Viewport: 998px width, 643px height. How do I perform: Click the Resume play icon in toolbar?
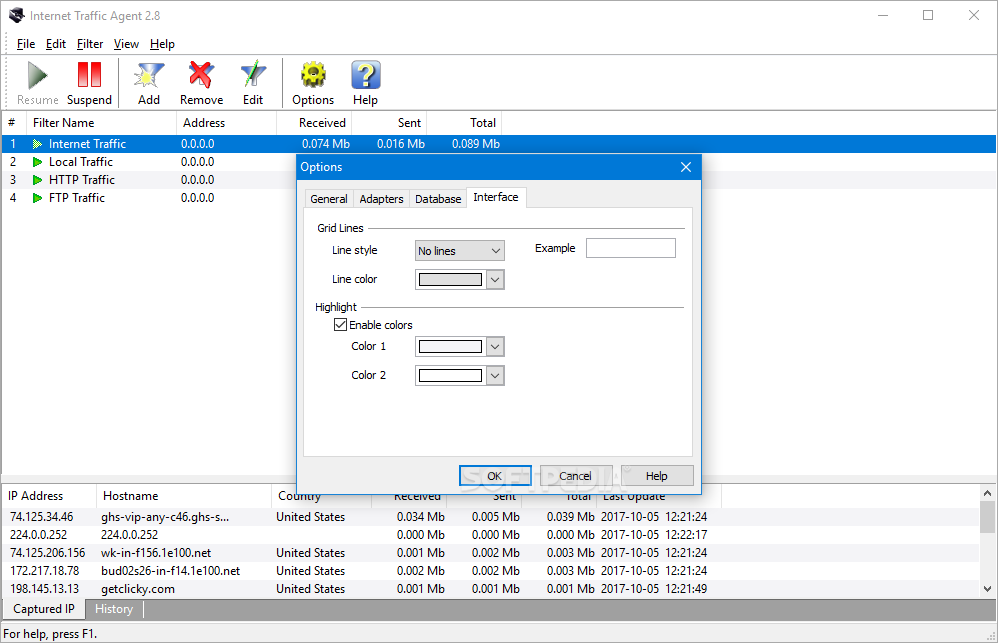(38, 75)
